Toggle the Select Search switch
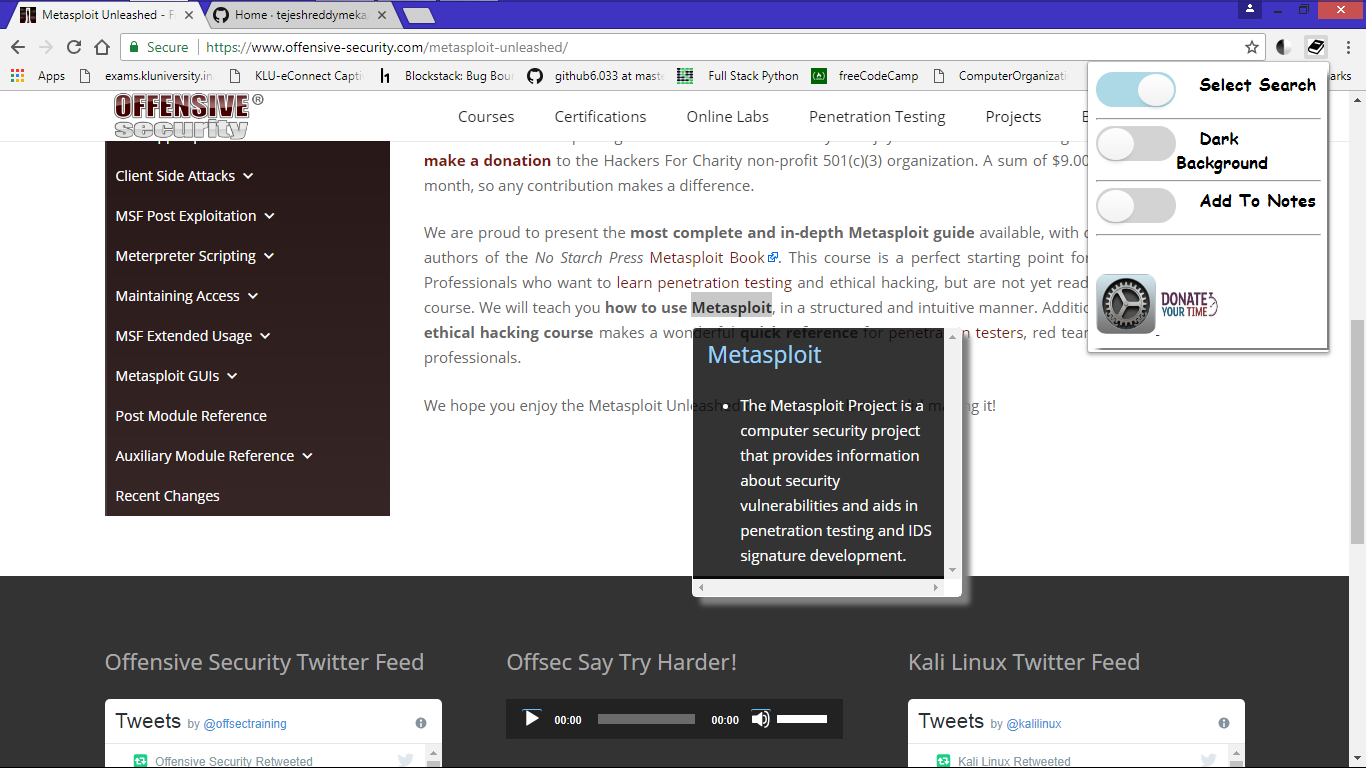 [1136, 90]
